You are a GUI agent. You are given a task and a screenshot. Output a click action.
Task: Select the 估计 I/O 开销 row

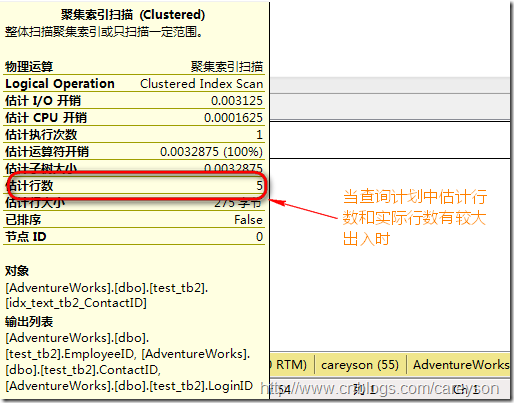pyautogui.click(x=134, y=101)
